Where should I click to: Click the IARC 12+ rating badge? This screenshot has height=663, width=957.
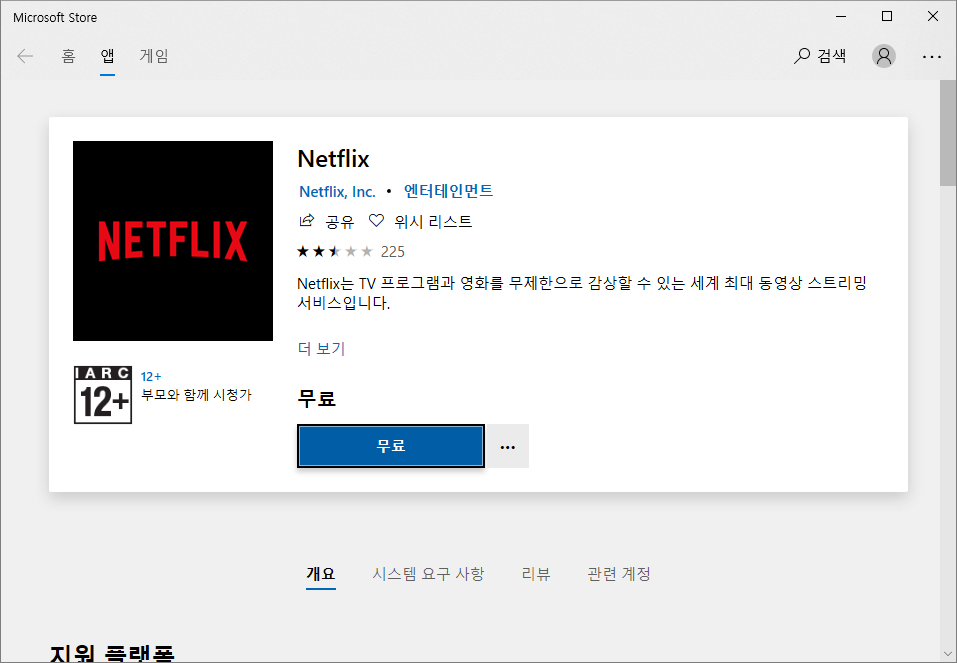[x=103, y=395]
